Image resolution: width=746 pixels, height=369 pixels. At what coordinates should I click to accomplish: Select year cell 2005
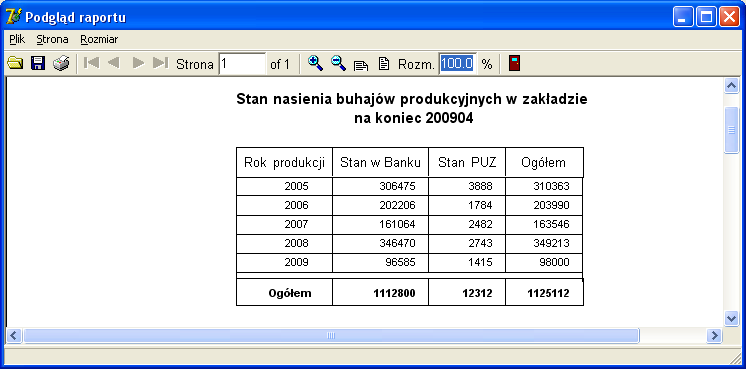click(296, 186)
